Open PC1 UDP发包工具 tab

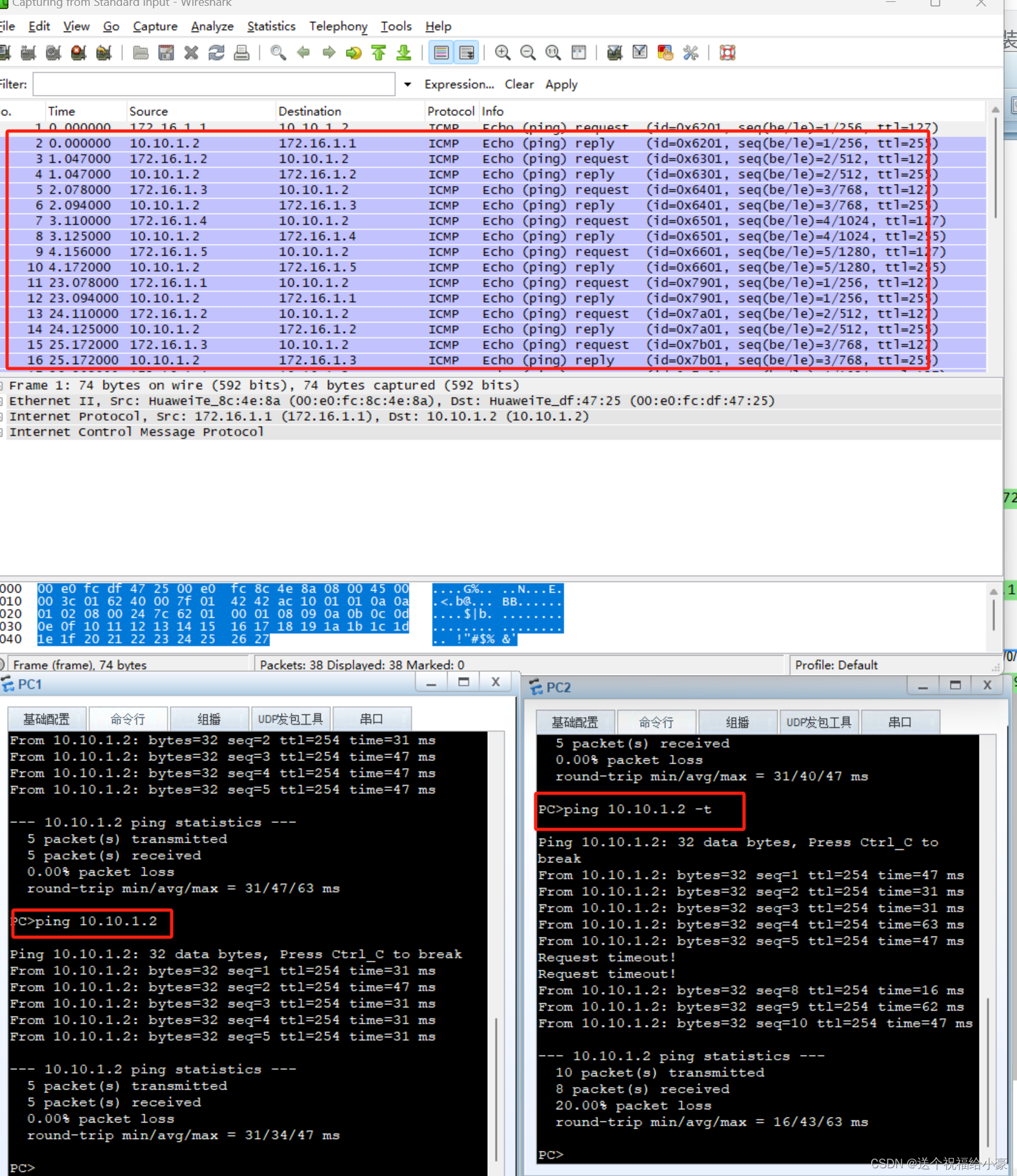[x=290, y=719]
